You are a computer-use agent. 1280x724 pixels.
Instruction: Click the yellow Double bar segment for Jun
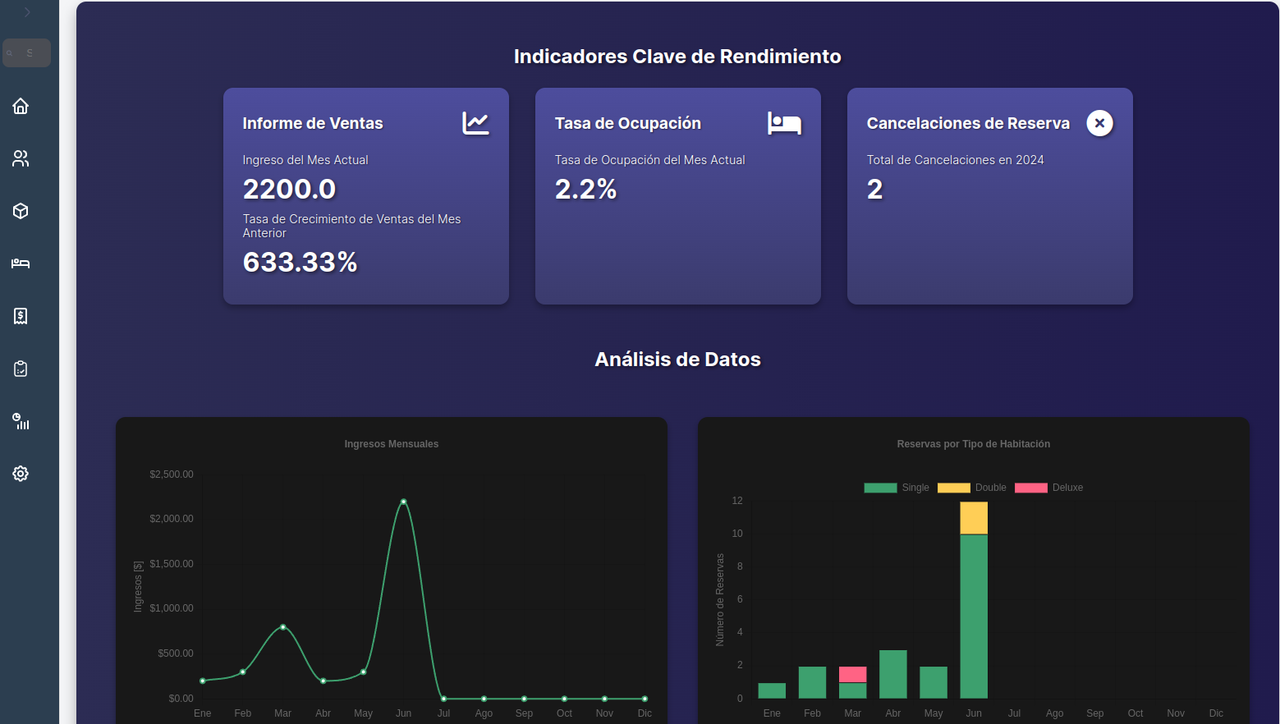tap(974, 518)
